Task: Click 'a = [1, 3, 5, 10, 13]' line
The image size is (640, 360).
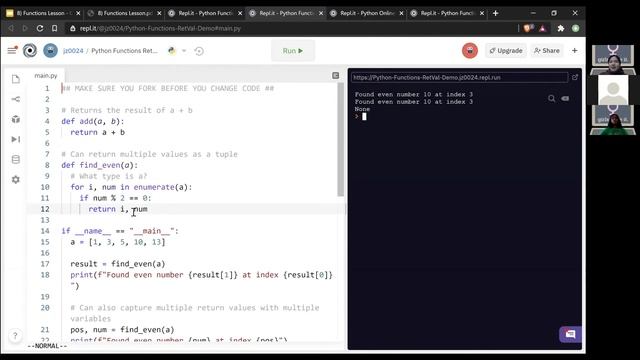Action: pyautogui.click(x=118, y=242)
